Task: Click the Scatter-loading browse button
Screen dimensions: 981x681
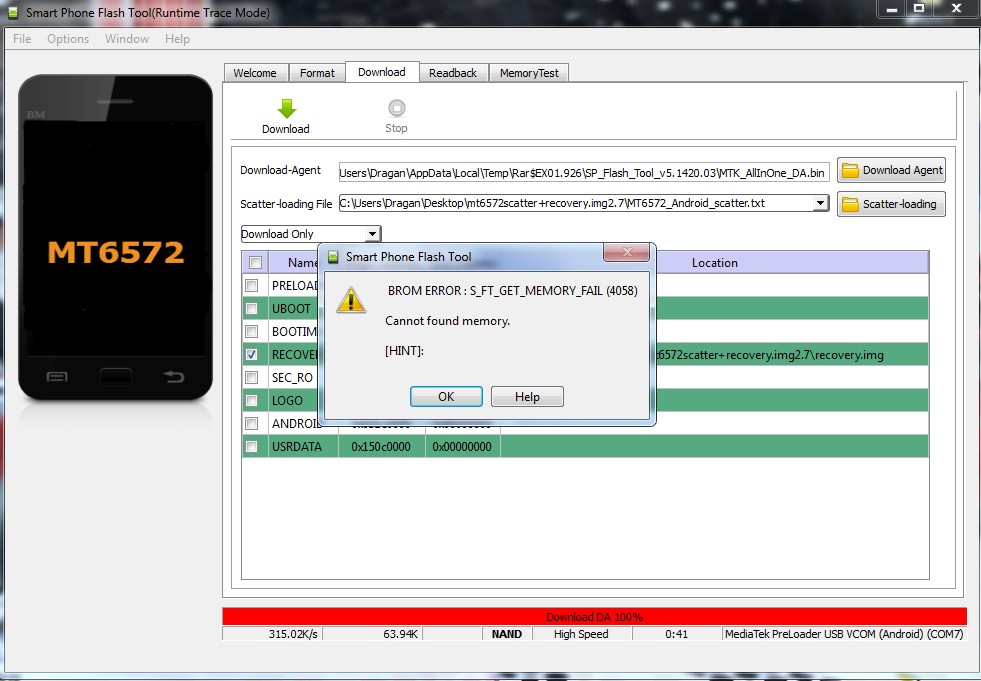Action: pos(891,204)
